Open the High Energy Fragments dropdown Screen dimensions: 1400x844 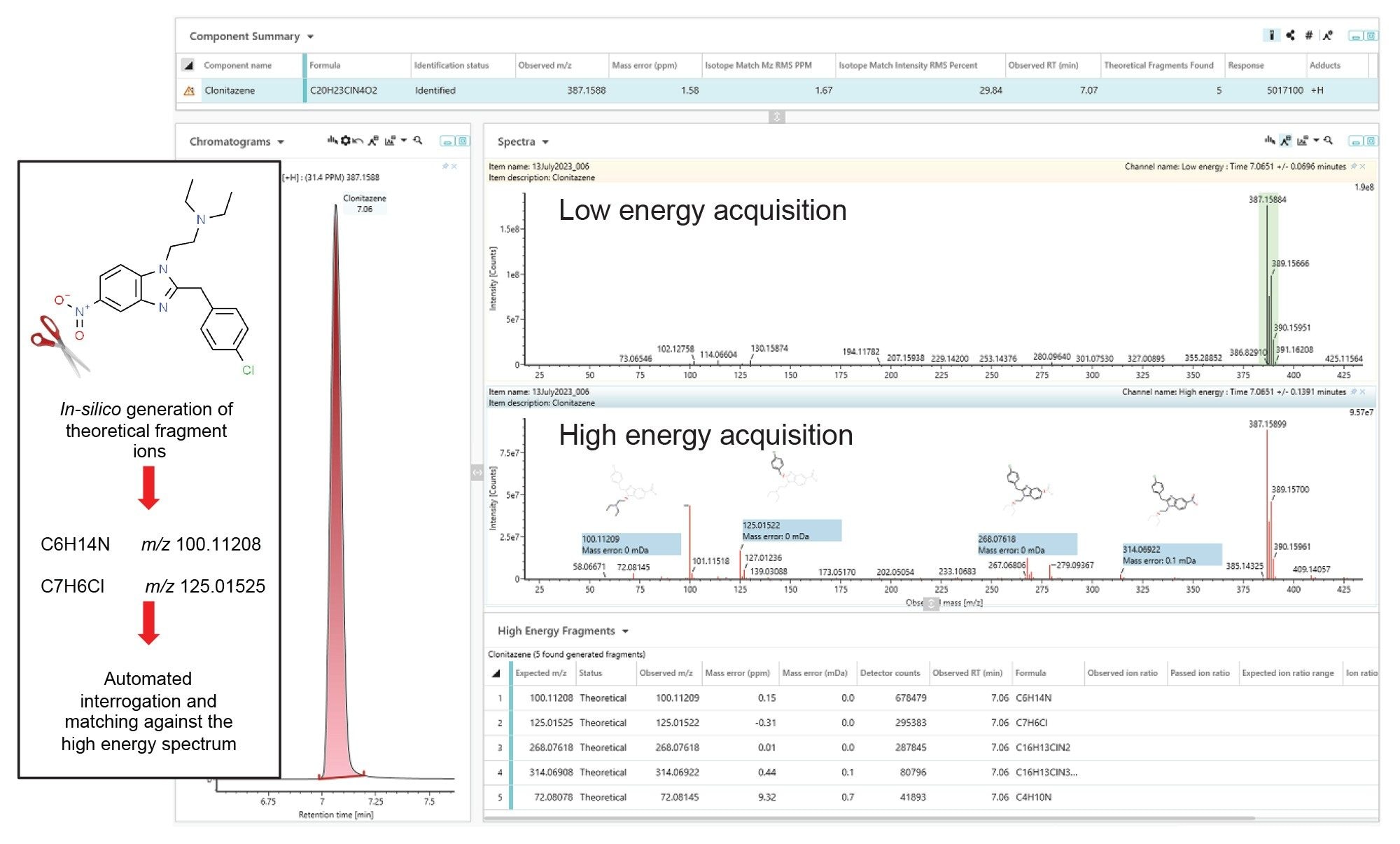625,631
